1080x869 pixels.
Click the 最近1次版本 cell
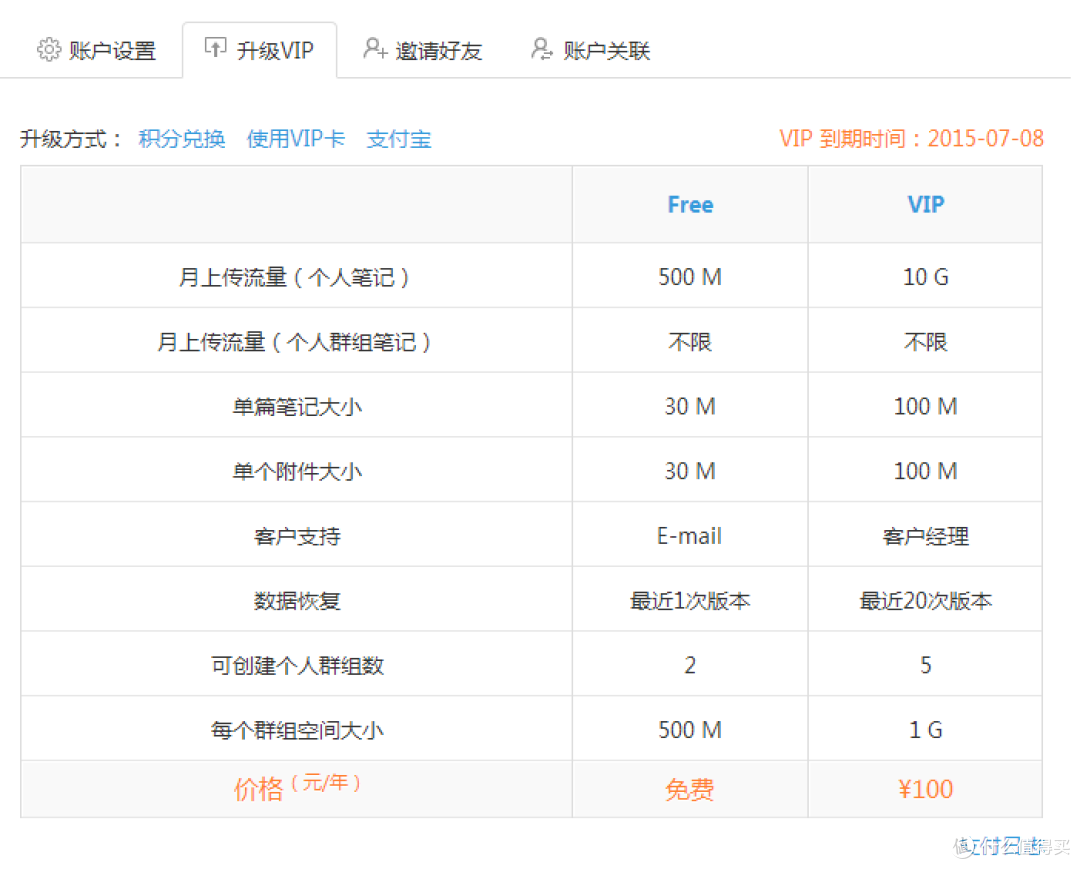pyautogui.click(x=690, y=600)
